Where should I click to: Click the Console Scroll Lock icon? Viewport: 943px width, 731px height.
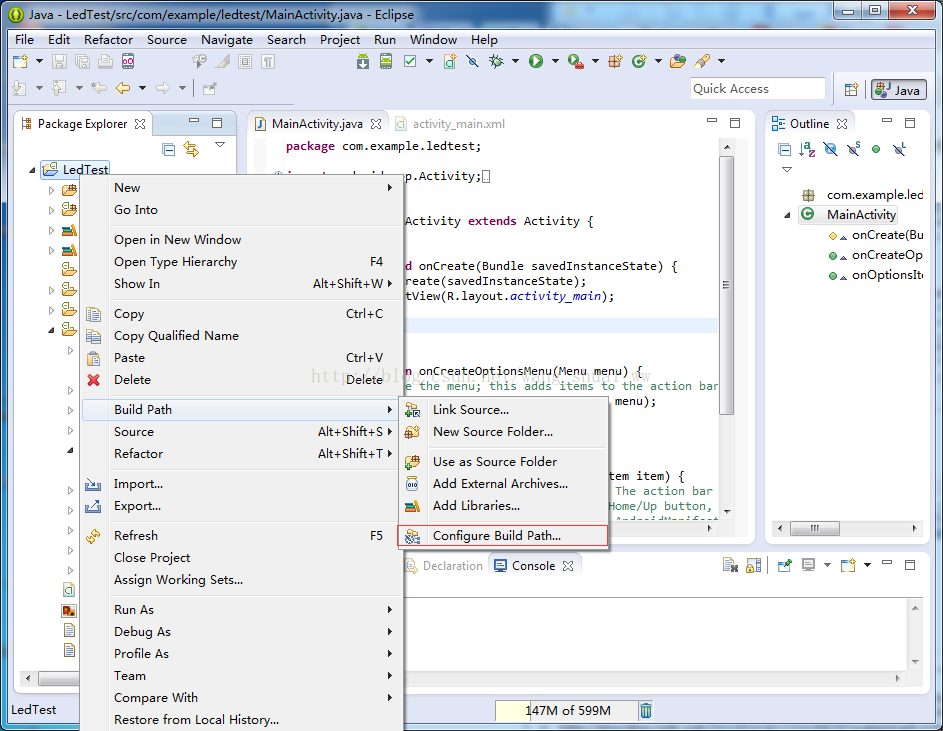[754, 566]
